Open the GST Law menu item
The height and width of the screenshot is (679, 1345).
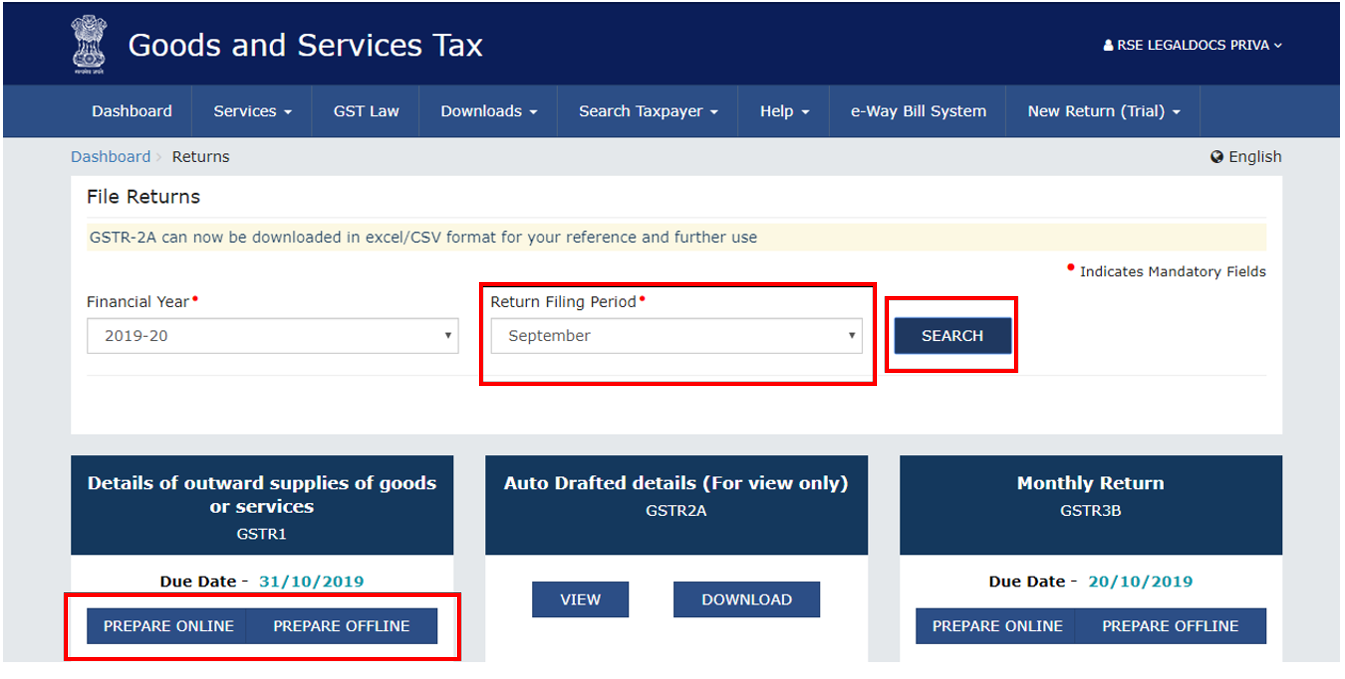coord(366,111)
